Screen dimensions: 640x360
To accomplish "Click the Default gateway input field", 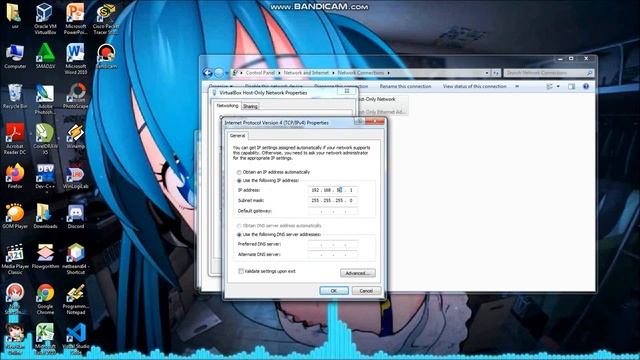I will [x=333, y=211].
